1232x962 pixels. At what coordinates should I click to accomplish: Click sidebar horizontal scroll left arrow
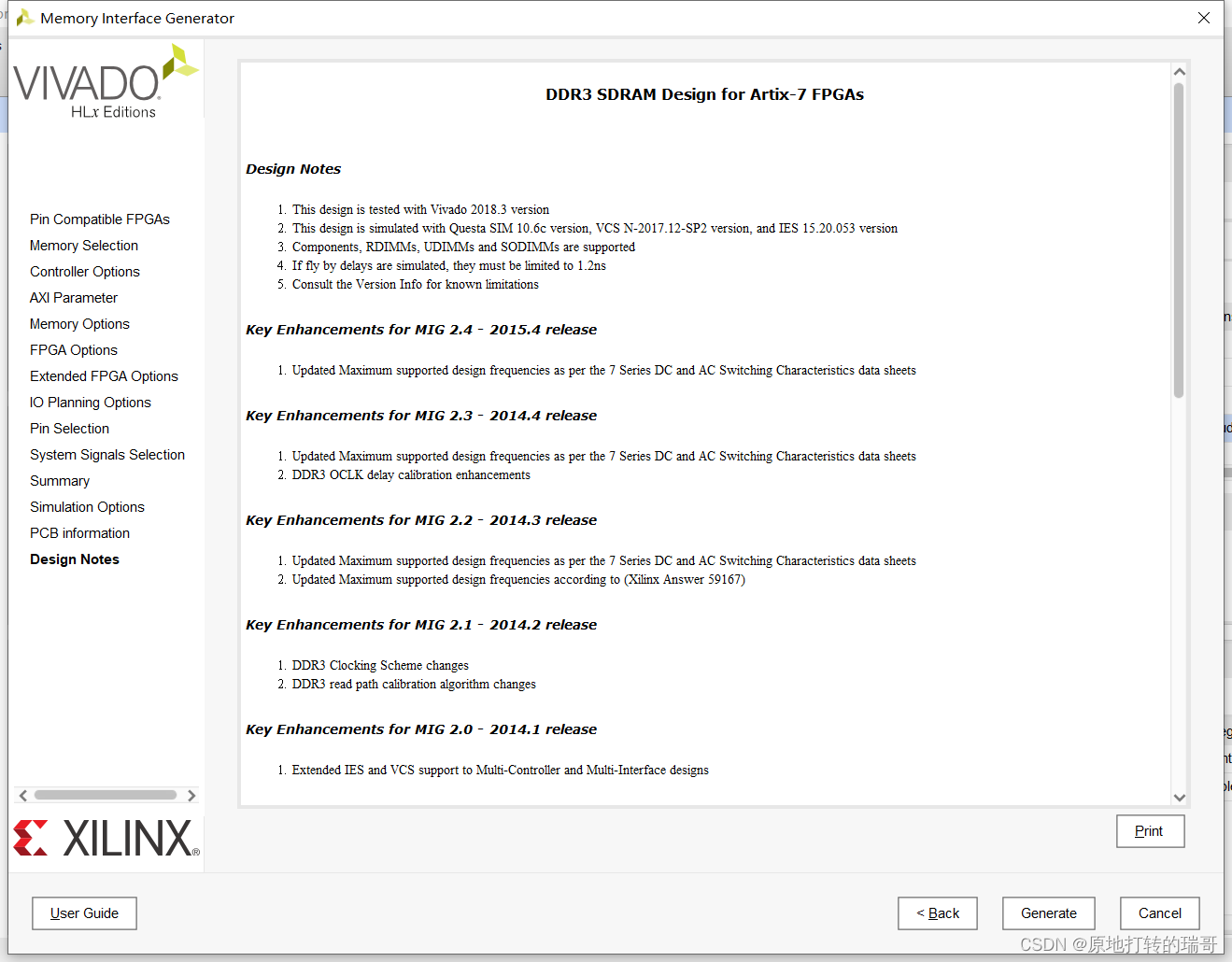[23, 796]
